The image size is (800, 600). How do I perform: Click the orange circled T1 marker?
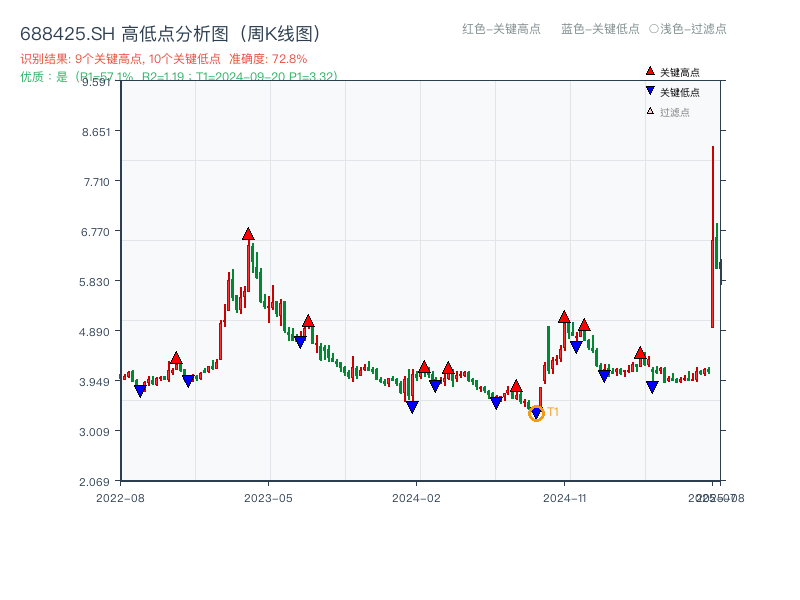click(536, 412)
